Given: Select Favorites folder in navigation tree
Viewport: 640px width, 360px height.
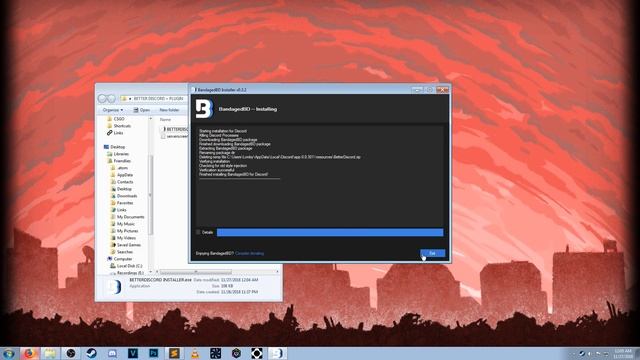Looking at the screenshot, I should tap(125, 203).
